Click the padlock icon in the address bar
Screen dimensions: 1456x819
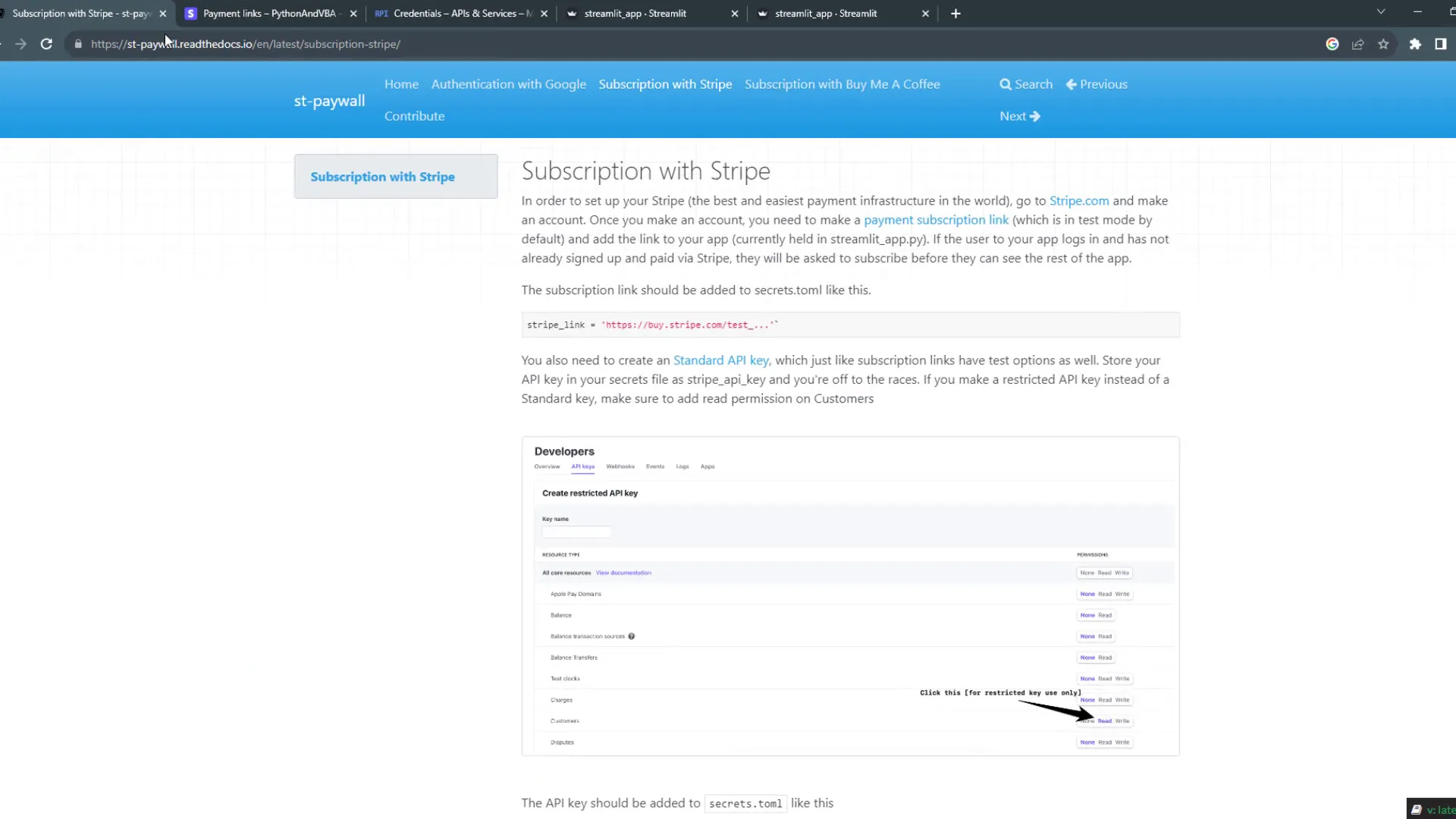77,44
